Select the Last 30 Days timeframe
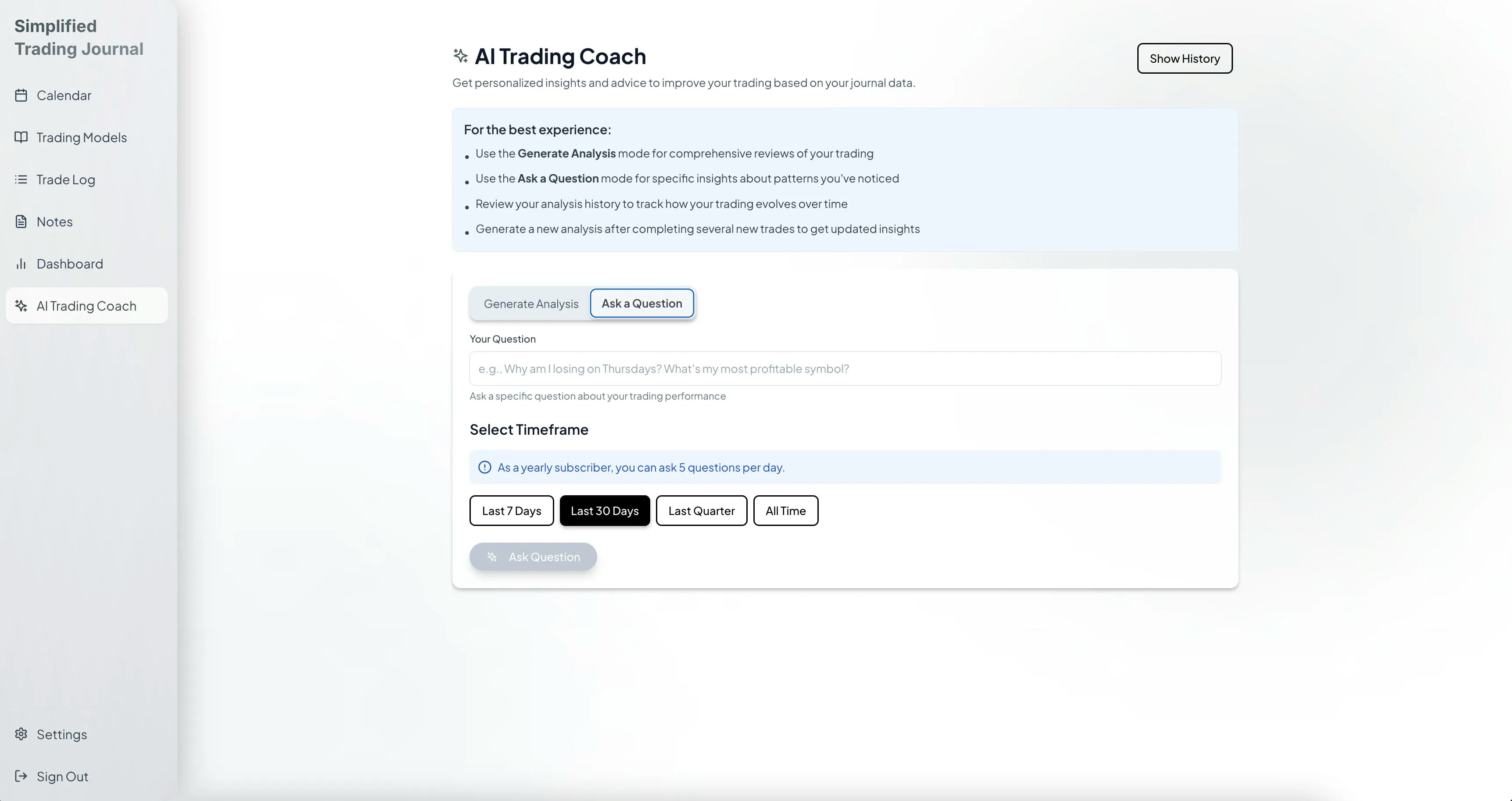The image size is (1512, 801). (605, 511)
